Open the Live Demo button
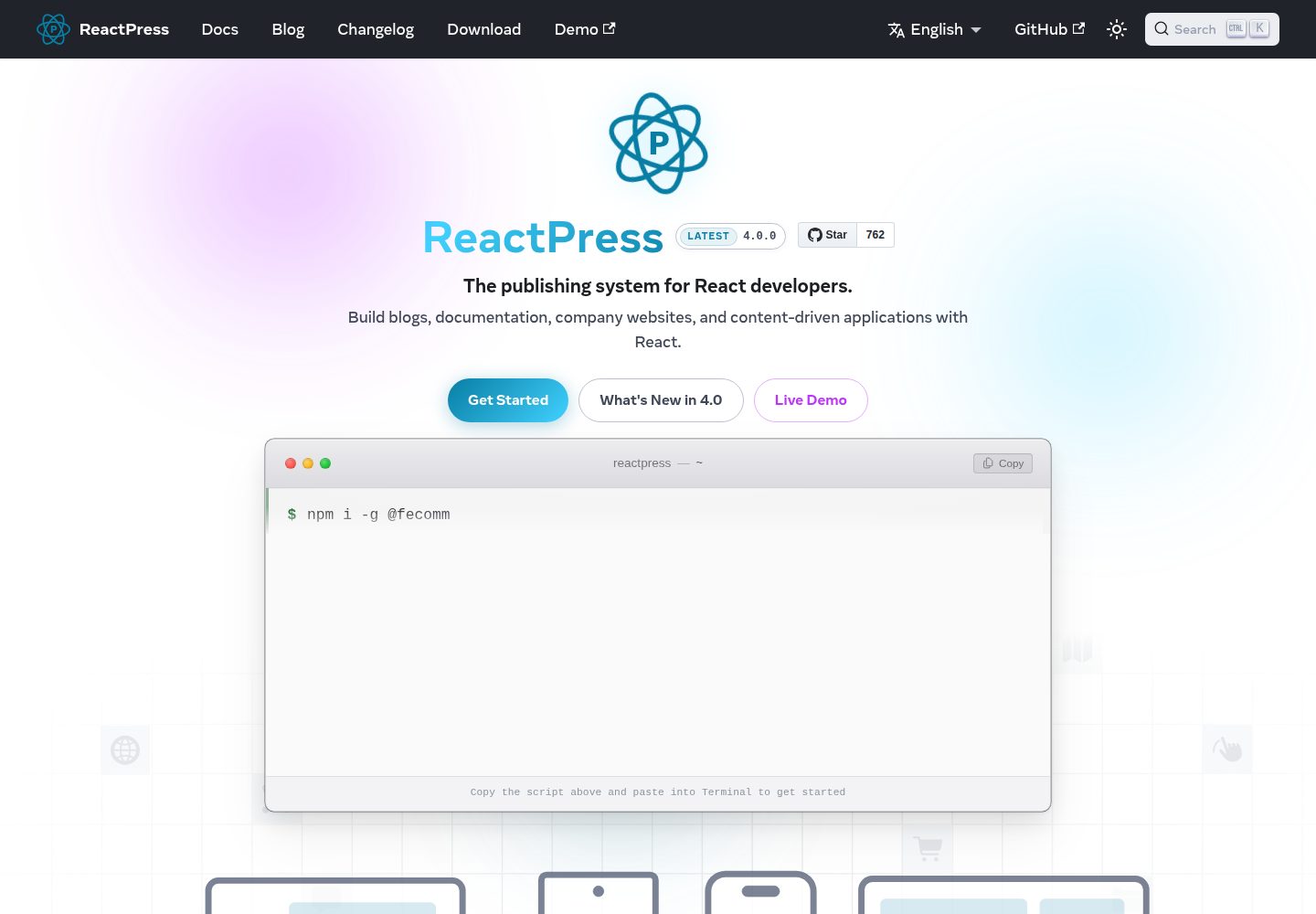Viewport: 1316px width, 914px height. (811, 400)
